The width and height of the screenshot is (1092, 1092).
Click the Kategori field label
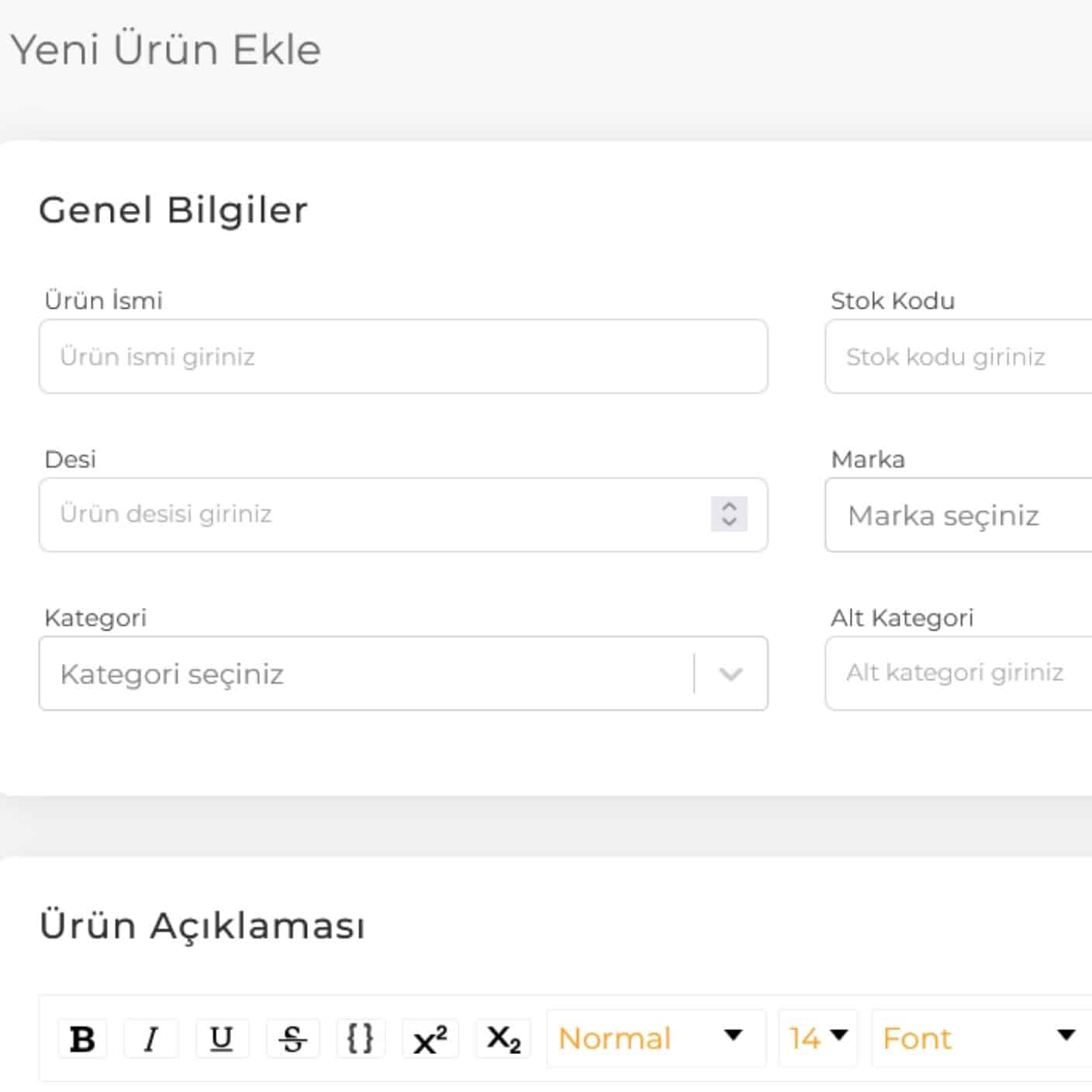95,618
